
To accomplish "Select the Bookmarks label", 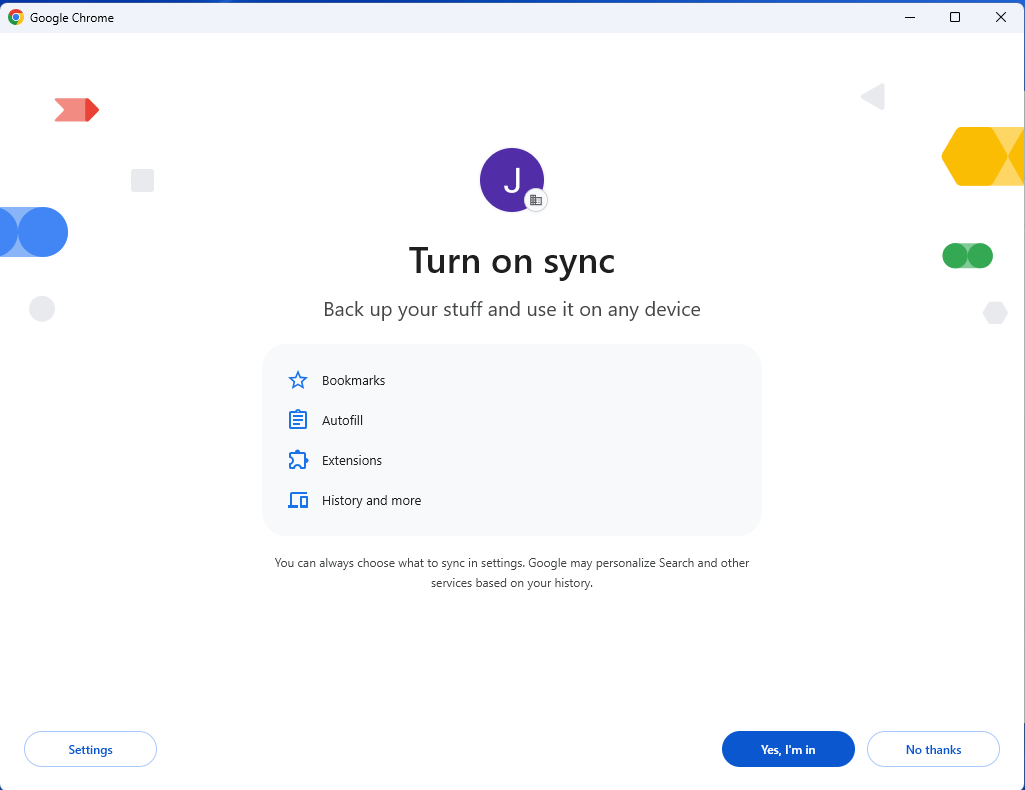I will coord(353,380).
